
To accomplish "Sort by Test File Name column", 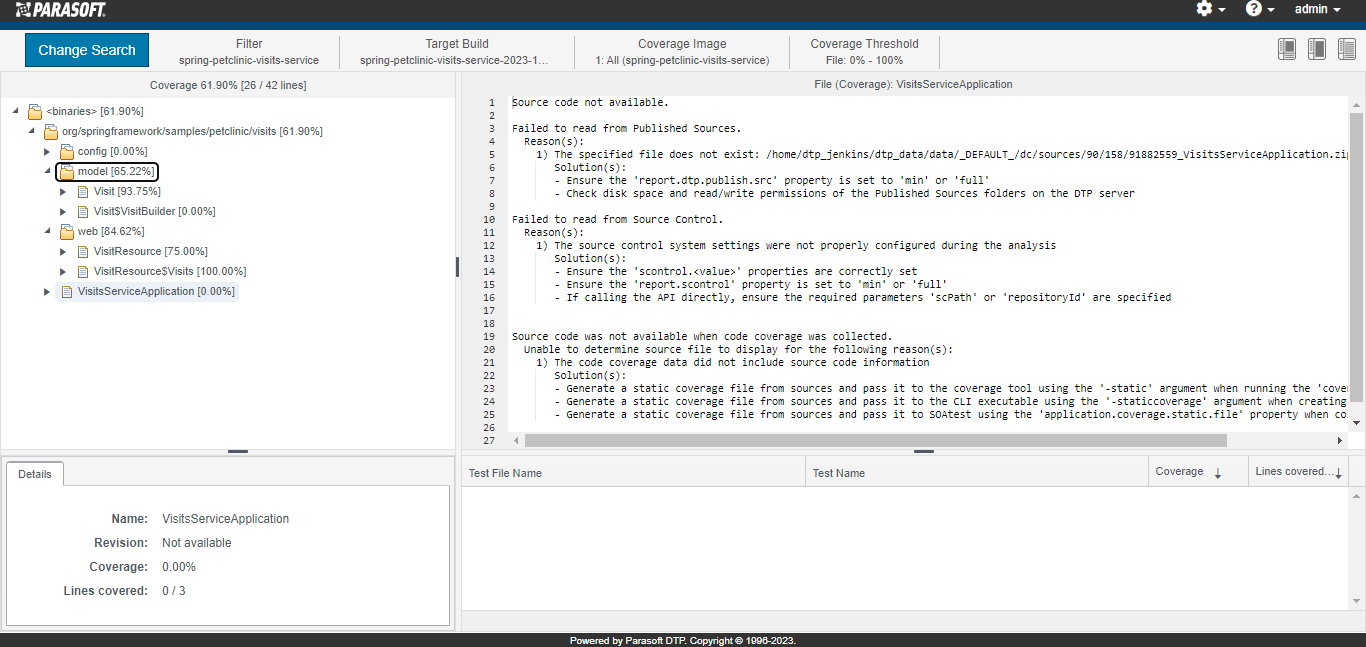I will click(634, 472).
